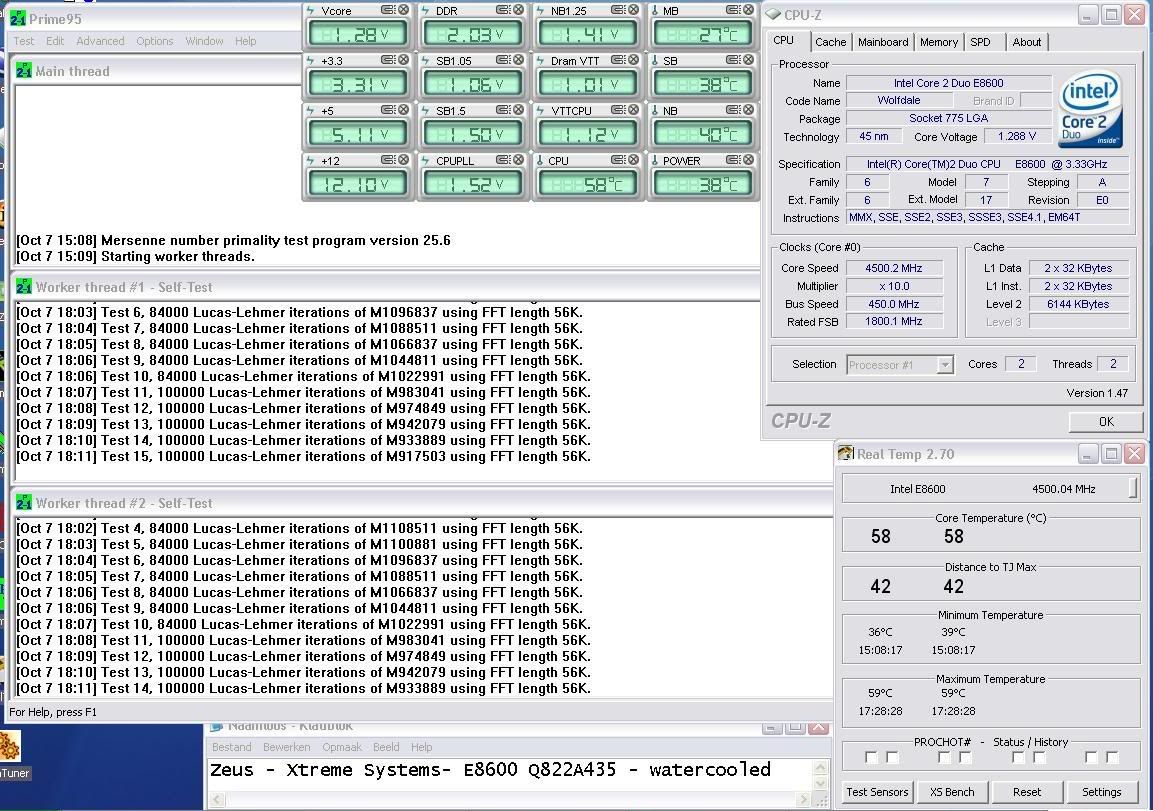Click OK button in CPU-Z

[1106, 421]
